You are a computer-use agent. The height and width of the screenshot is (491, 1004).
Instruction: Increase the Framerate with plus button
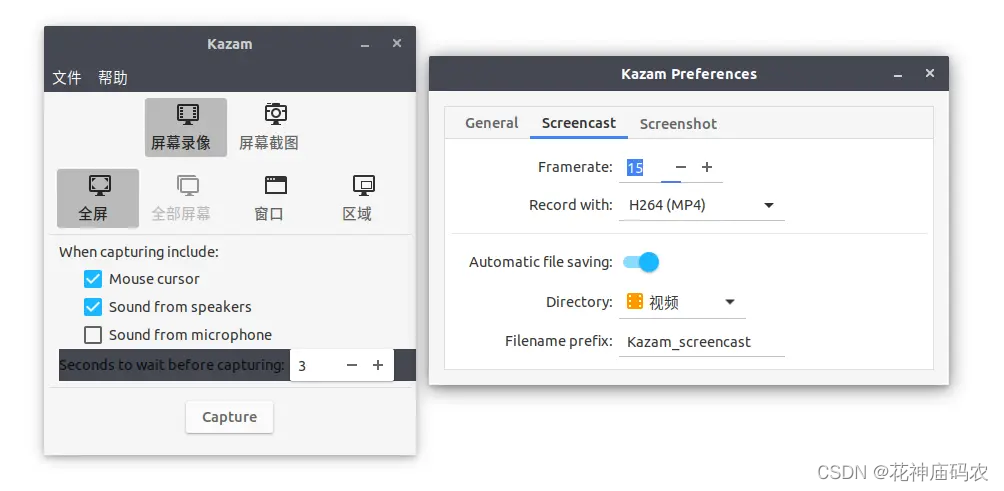[x=707, y=167]
